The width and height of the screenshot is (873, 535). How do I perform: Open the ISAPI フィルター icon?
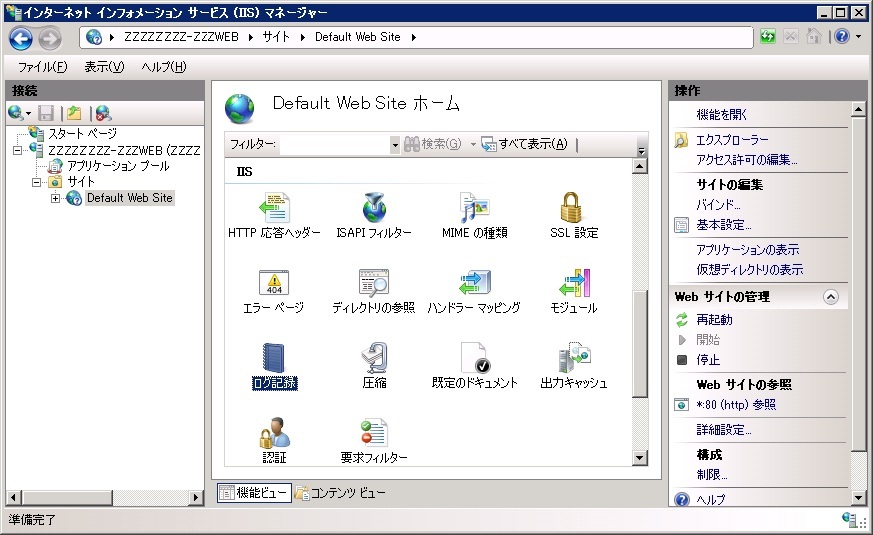[373, 208]
